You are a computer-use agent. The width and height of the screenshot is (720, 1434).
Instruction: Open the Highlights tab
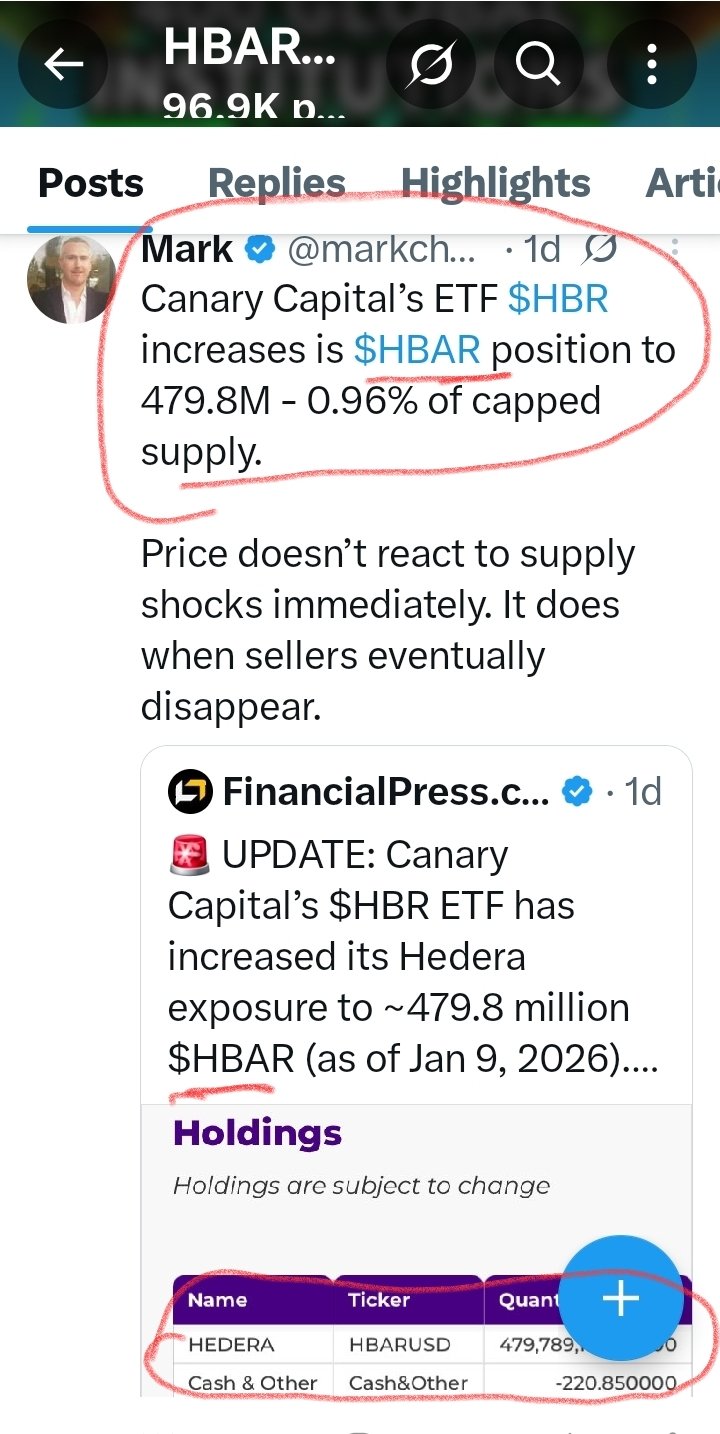495,184
